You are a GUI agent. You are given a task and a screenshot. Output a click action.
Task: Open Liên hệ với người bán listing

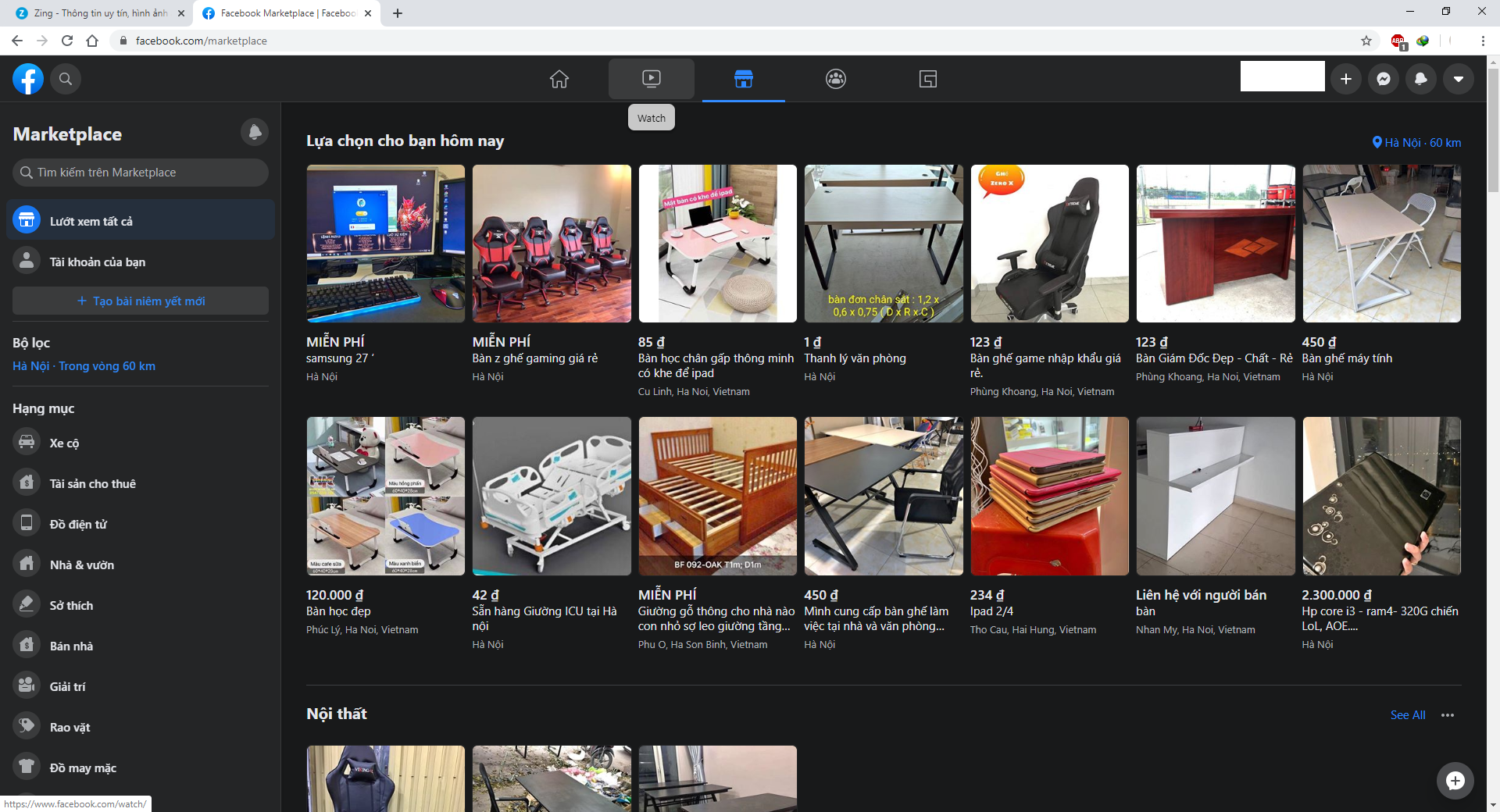click(x=1216, y=496)
